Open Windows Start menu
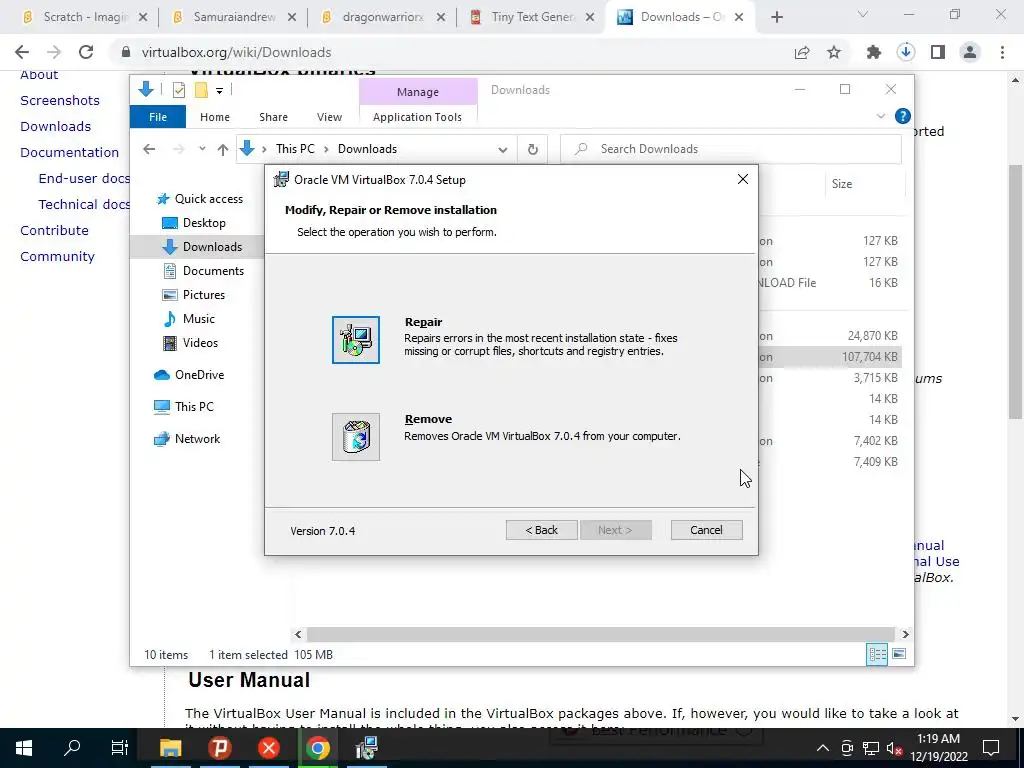 point(24,748)
